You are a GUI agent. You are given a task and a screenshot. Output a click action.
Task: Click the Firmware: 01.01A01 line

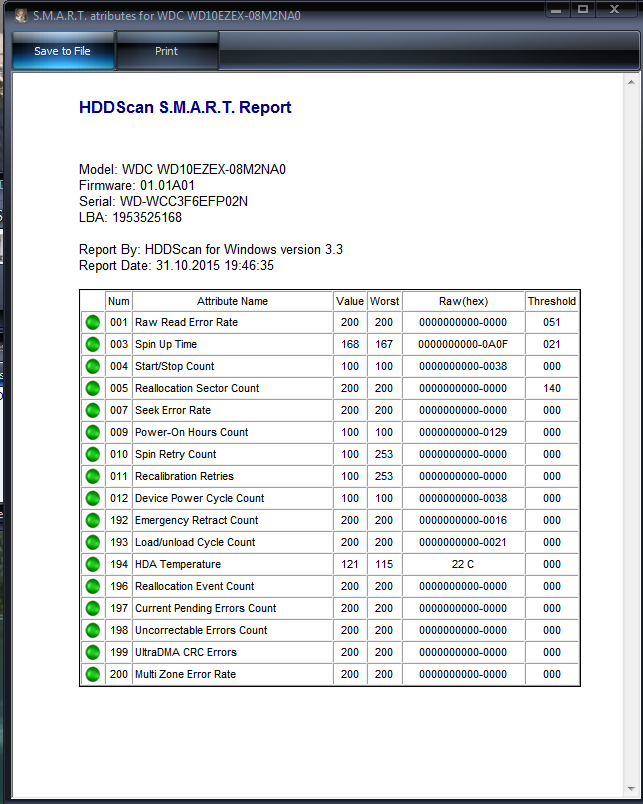tap(137, 186)
